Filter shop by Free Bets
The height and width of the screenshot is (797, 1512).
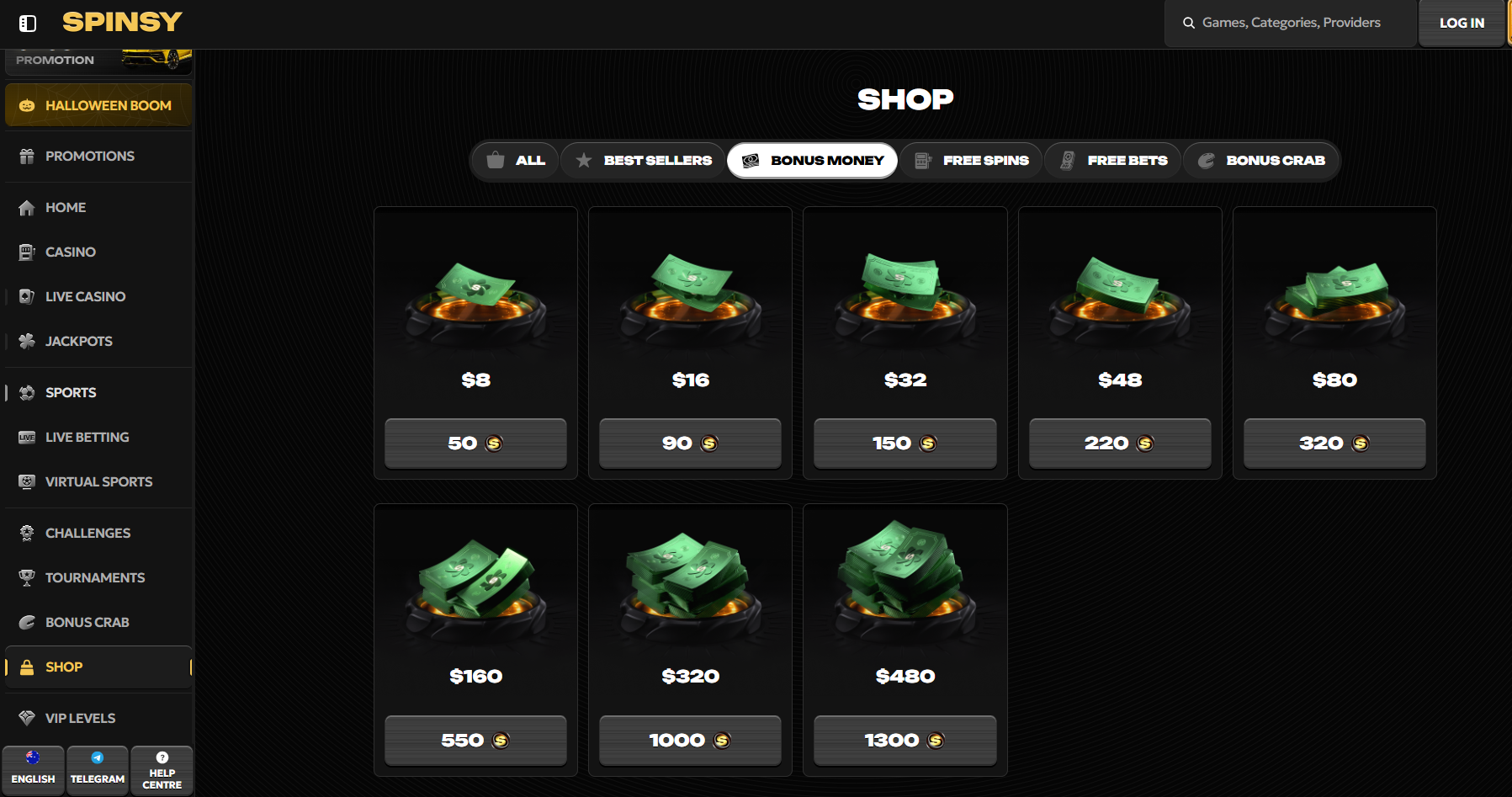[x=1113, y=160]
